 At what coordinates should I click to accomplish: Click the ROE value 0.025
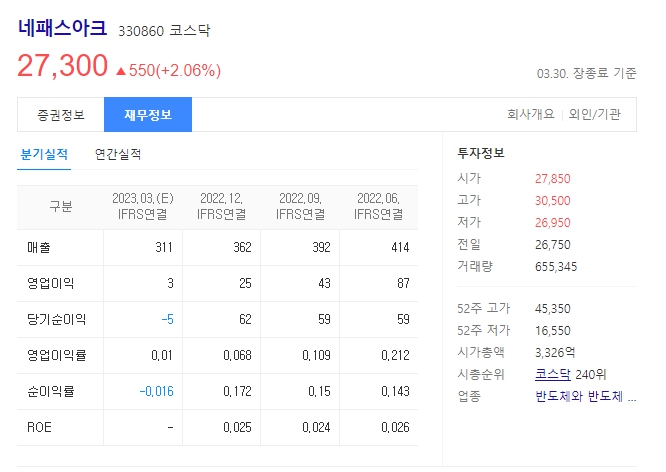(x=237, y=427)
